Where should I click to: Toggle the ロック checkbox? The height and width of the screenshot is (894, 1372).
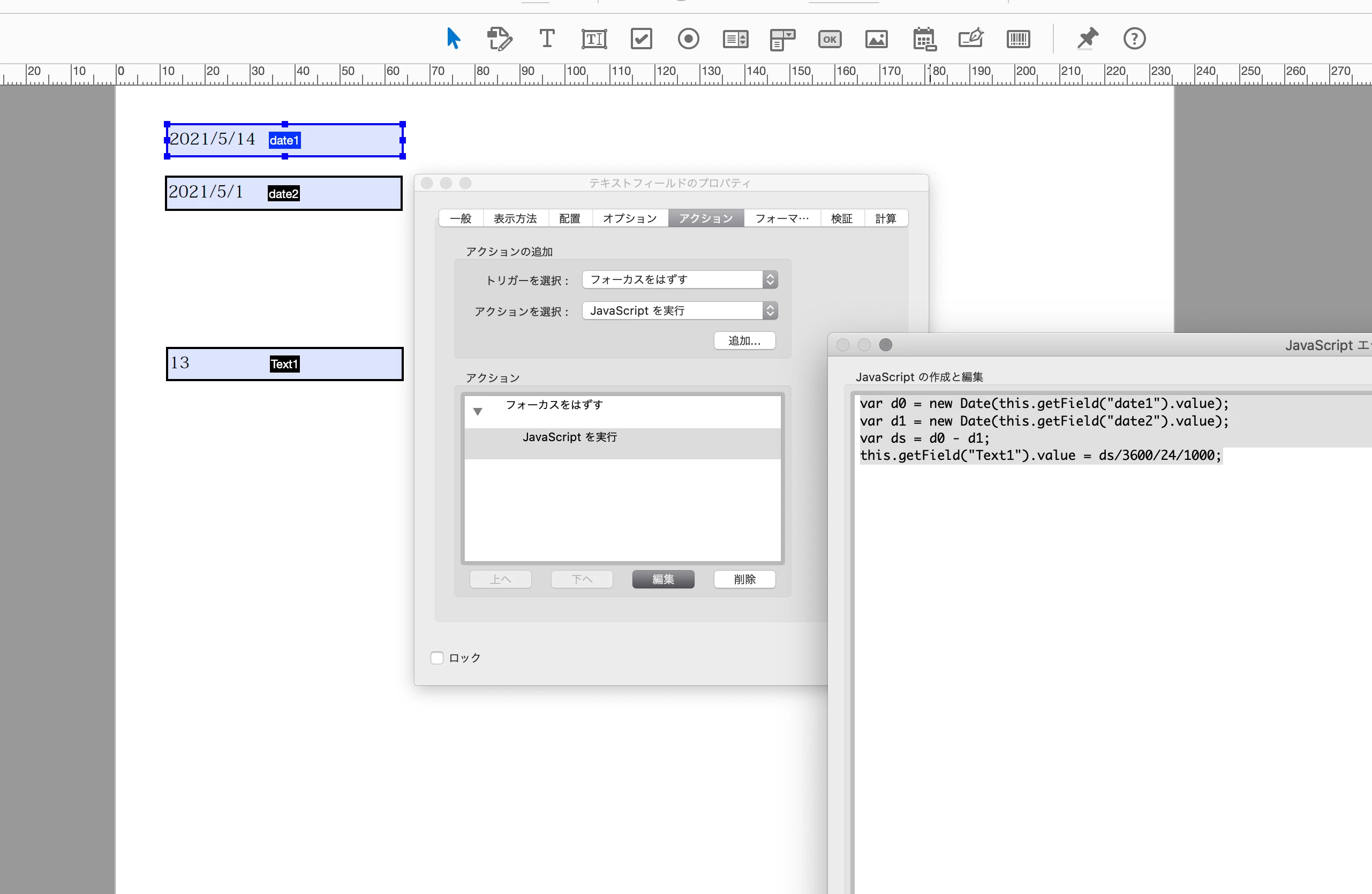(437, 658)
